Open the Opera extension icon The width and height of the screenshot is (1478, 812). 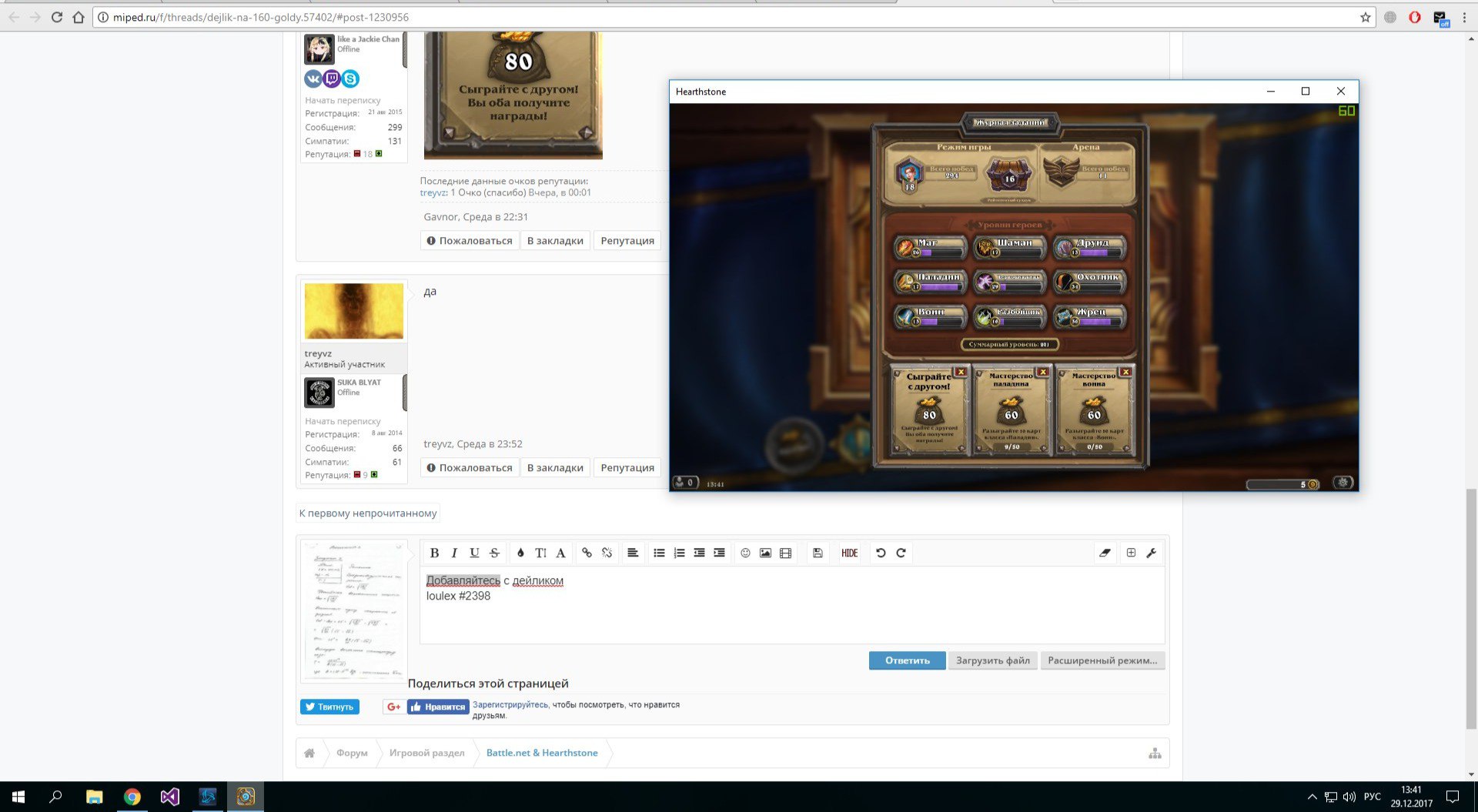1415,17
